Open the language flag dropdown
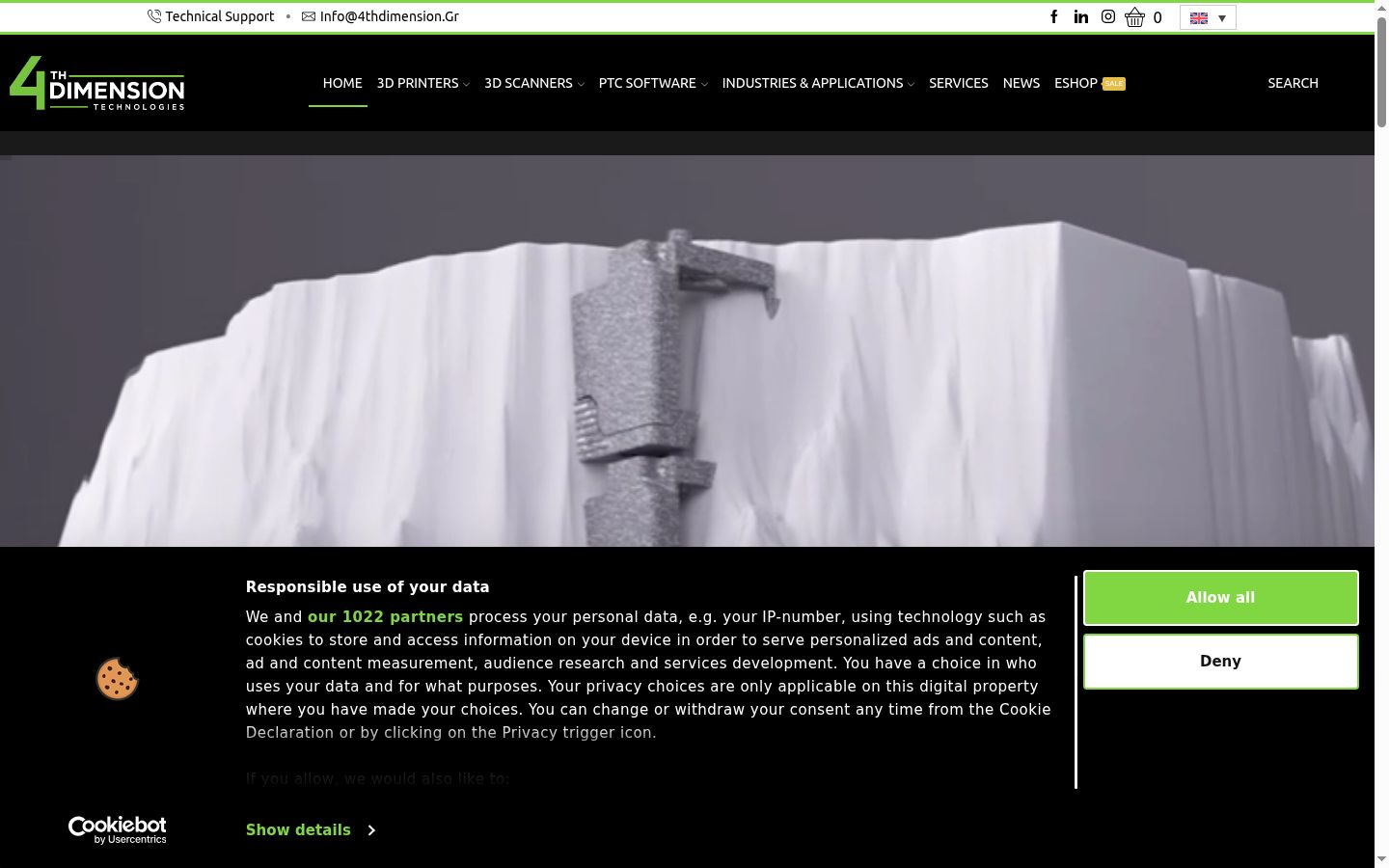1389x868 pixels. 1208,17
